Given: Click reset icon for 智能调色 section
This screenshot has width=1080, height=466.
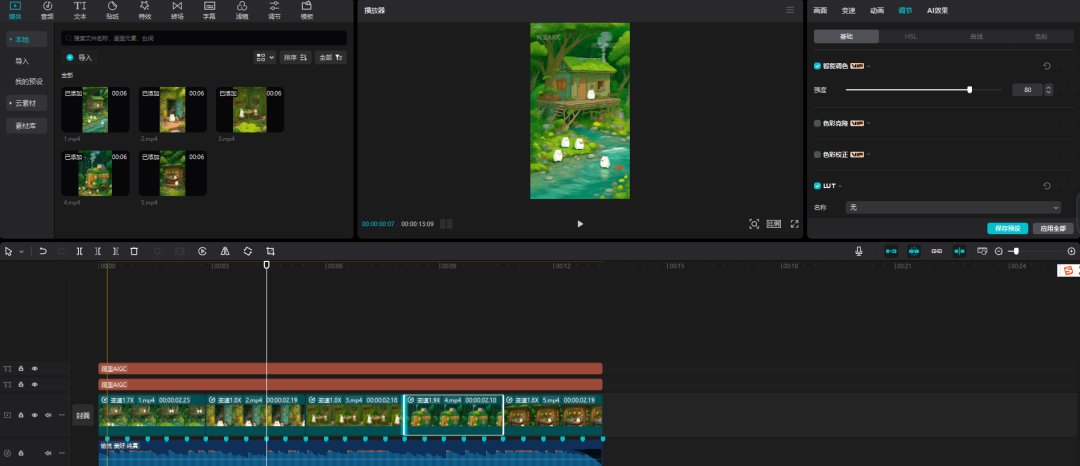Looking at the screenshot, I should (1047, 66).
